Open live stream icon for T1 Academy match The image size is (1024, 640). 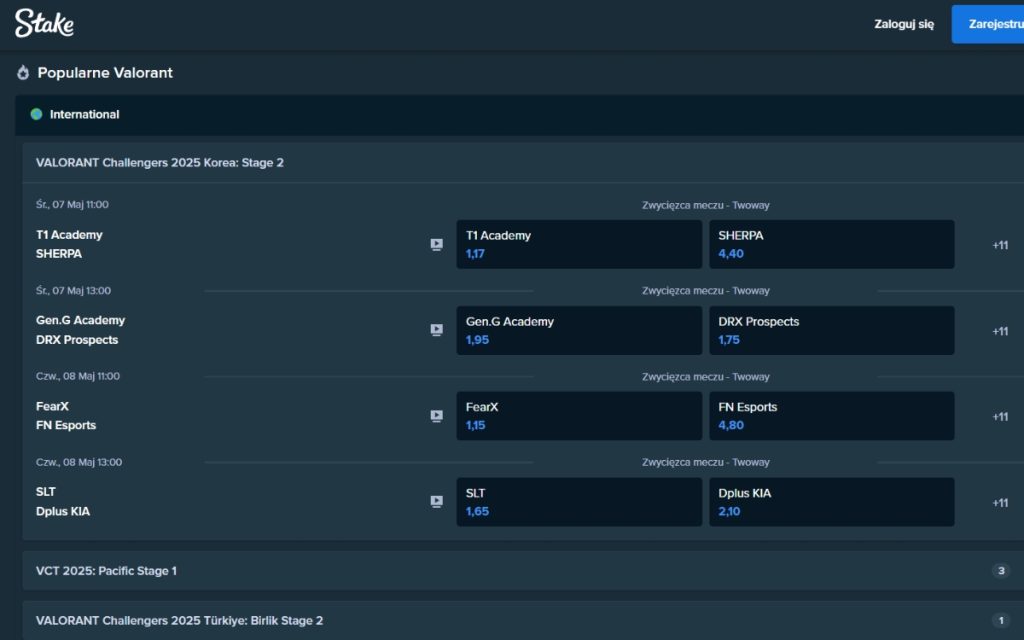click(436, 244)
